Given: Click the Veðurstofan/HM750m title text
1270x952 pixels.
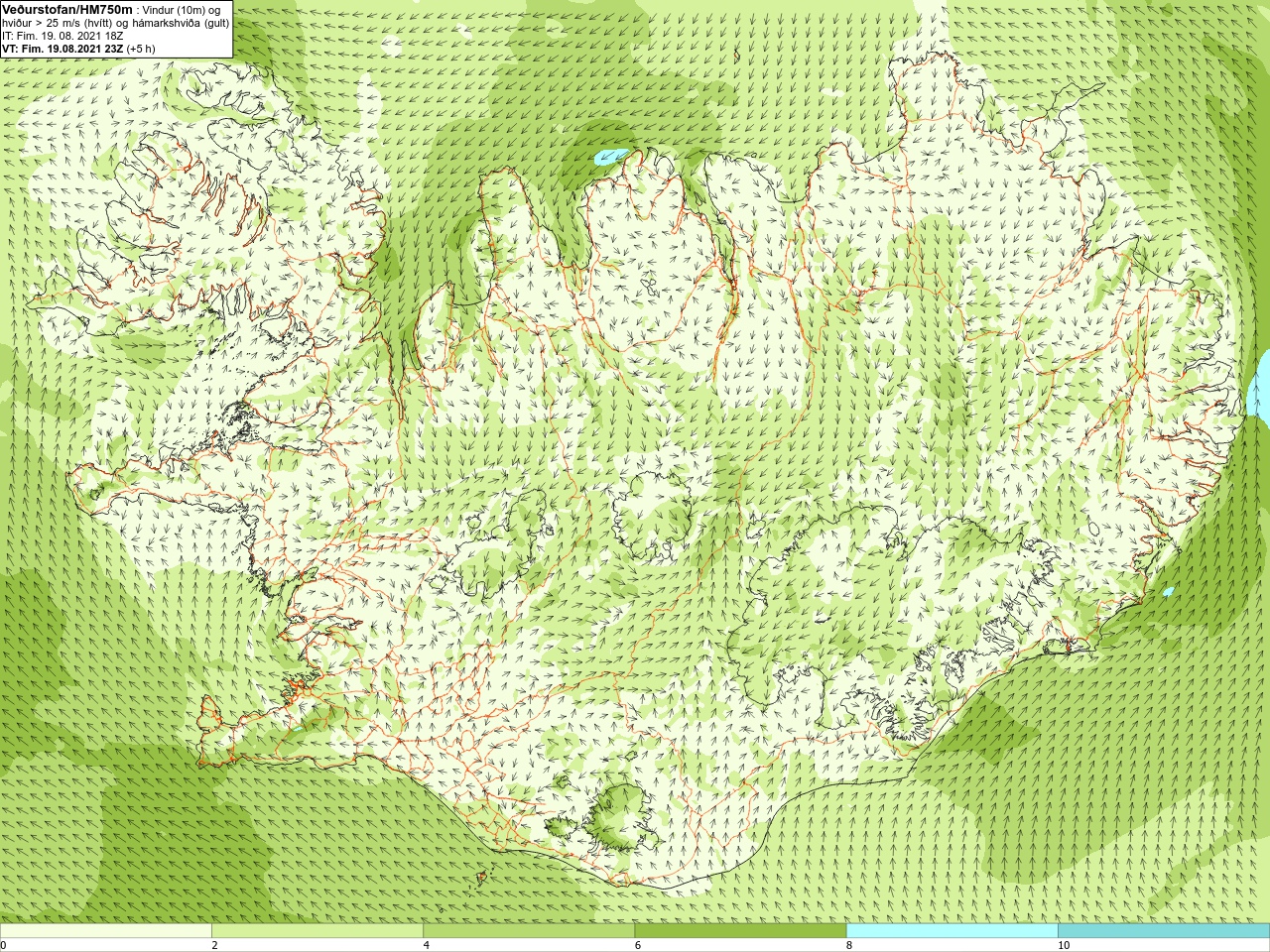Looking at the screenshot, I should (67, 9).
